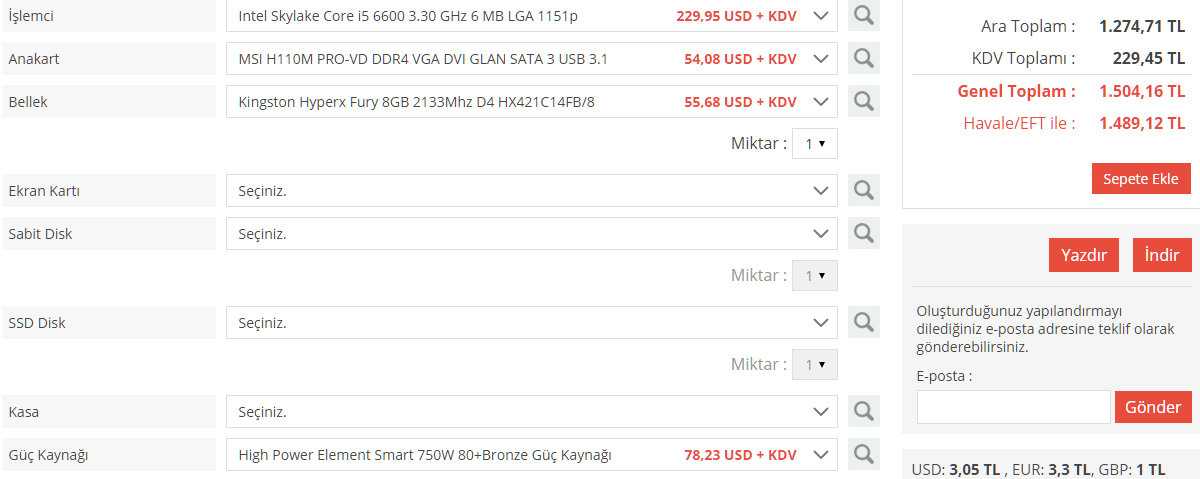This screenshot has width=1200, height=479.
Task: Click the İndir download button
Action: (x=1161, y=255)
